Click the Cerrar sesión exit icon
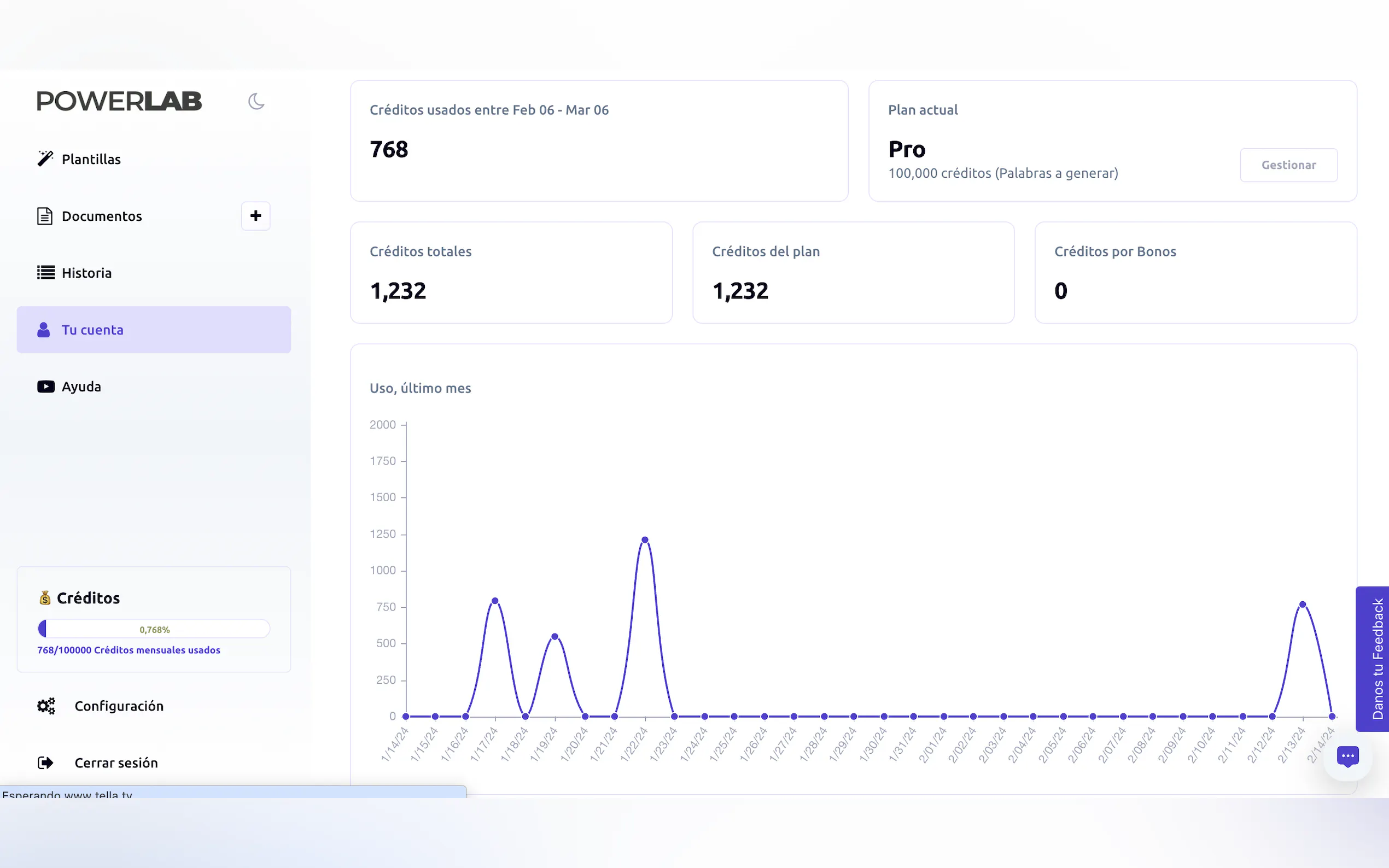Screen dimensions: 1389x868 [x=45, y=763]
